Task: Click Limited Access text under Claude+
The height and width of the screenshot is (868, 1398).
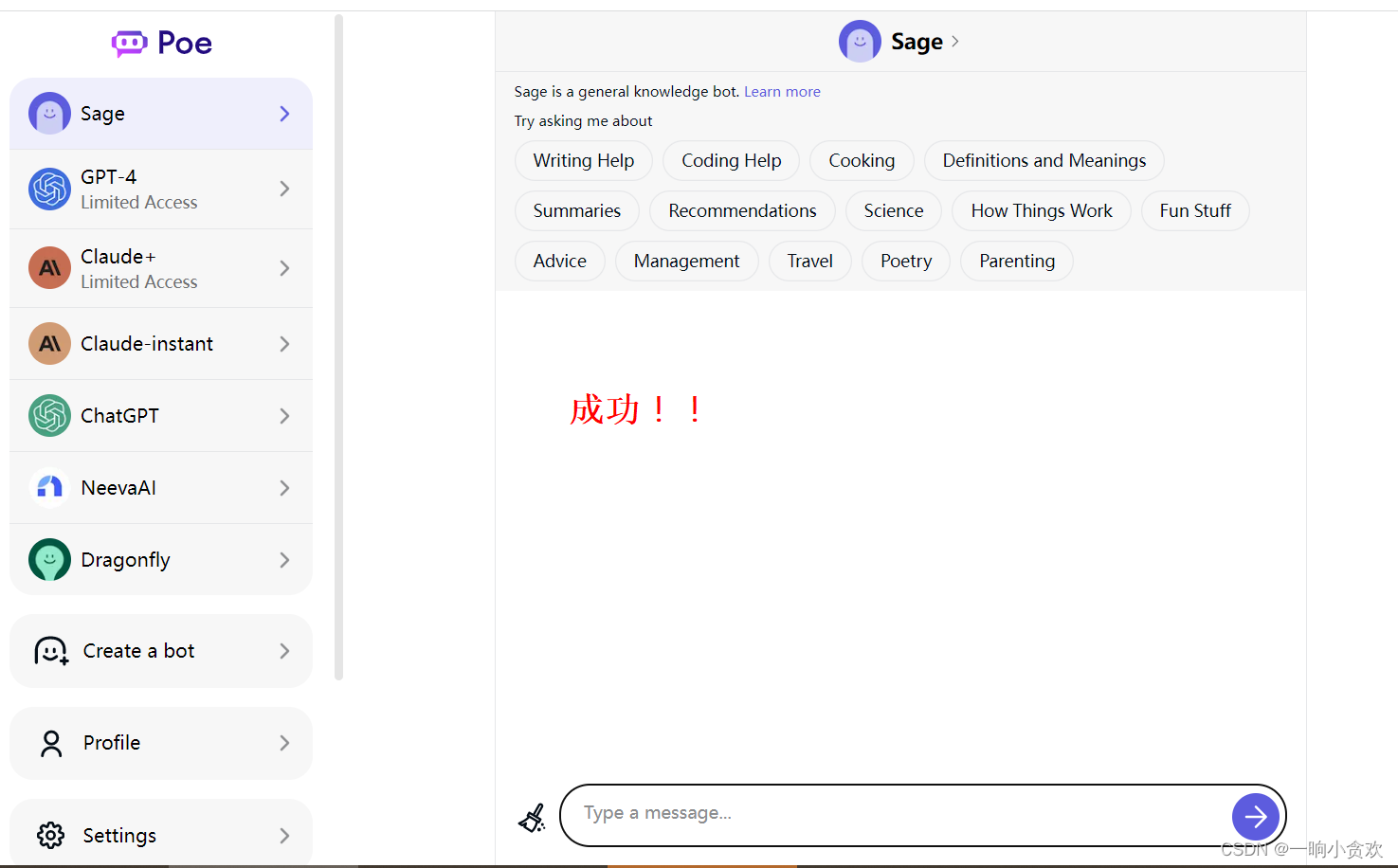Action: click(x=139, y=282)
